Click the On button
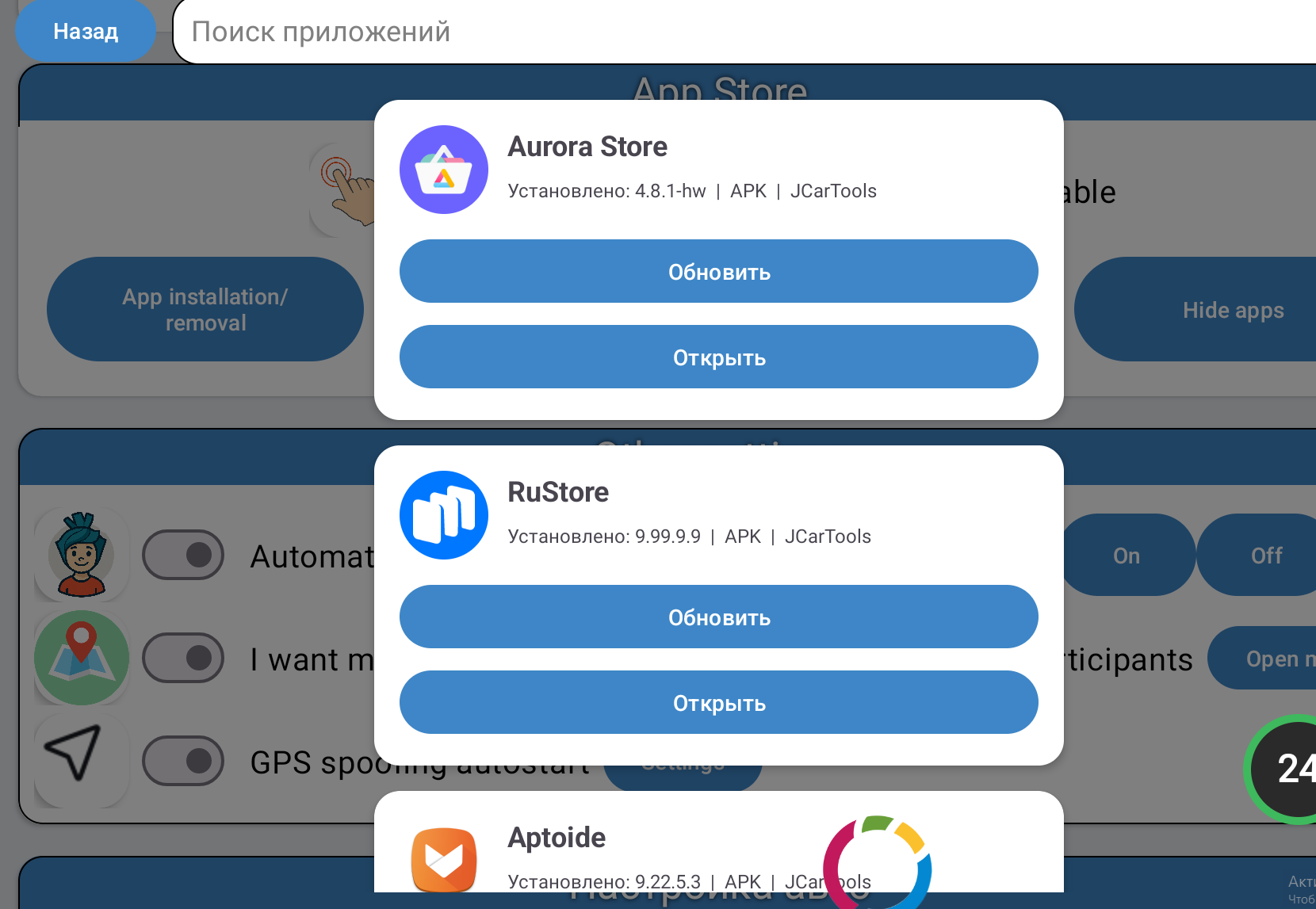 click(1127, 555)
